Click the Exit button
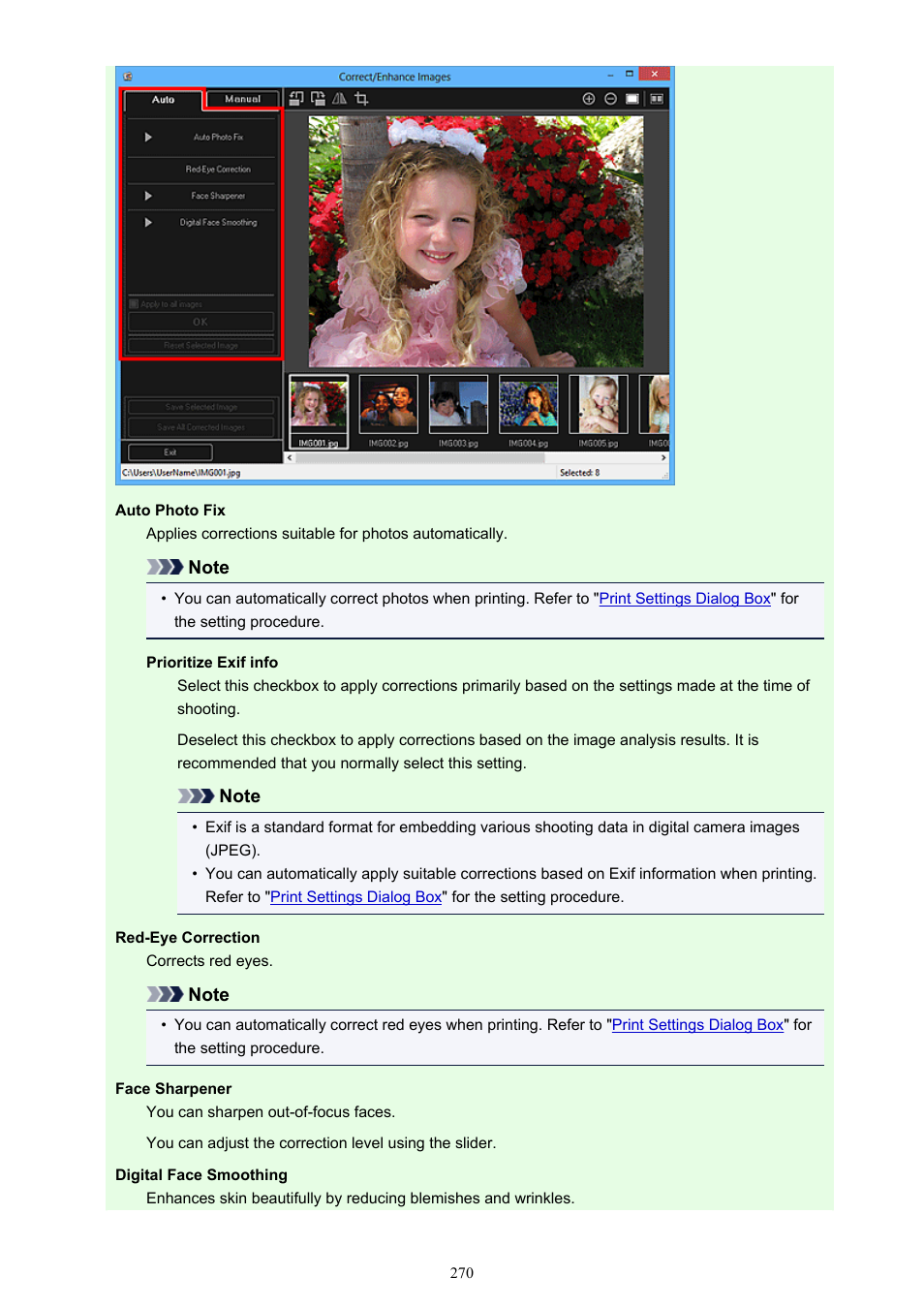Screen dimensions: 924x1308 pyautogui.click(x=169, y=452)
